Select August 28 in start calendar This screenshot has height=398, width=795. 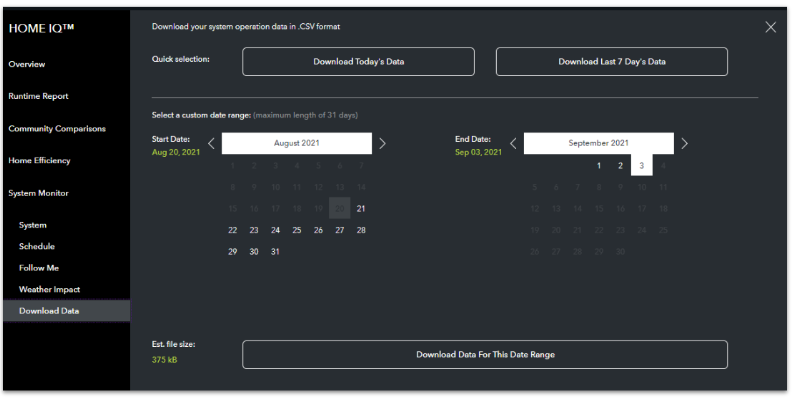pyautogui.click(x=361, y=230)
